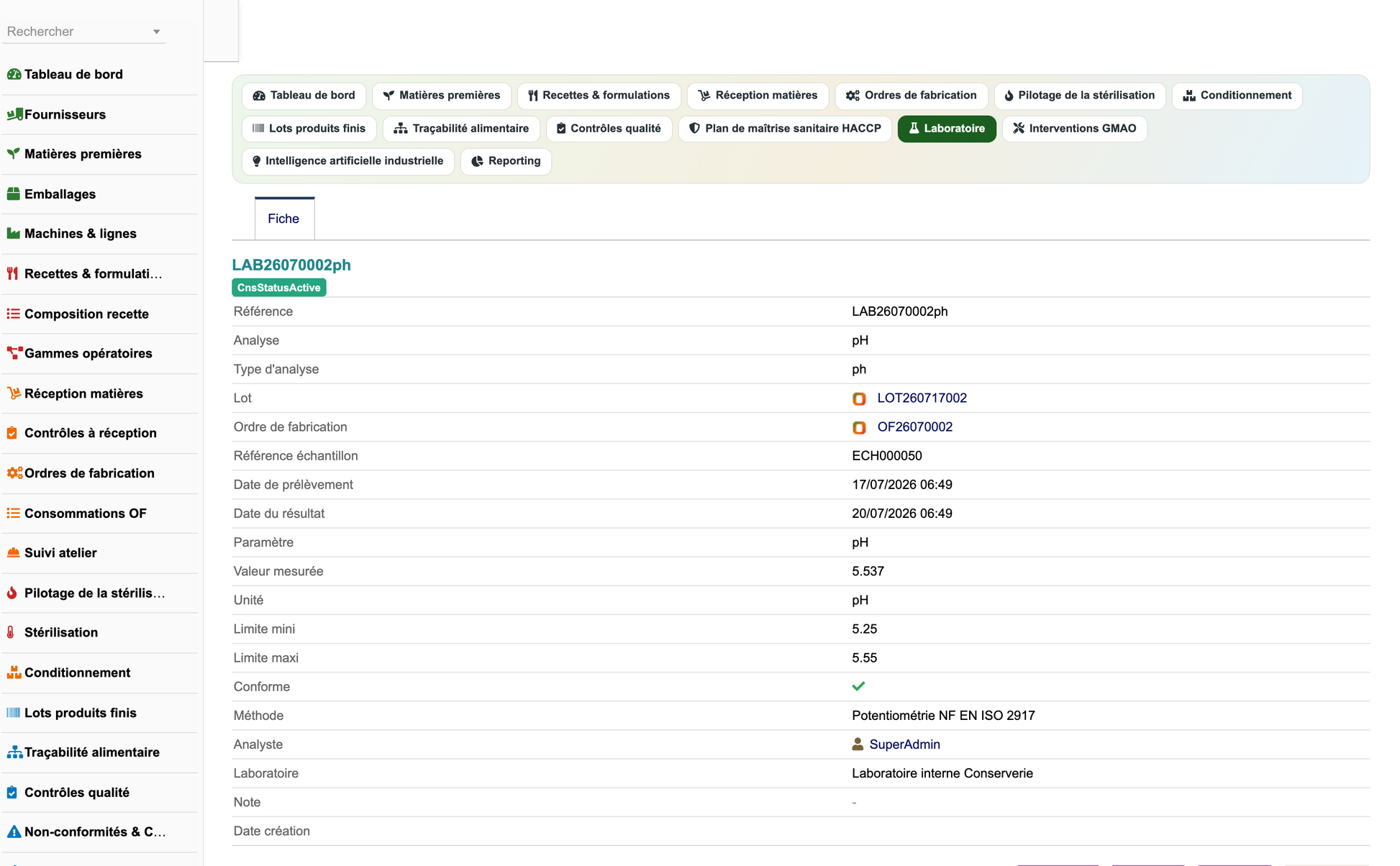The width and height of the screenshot is (1400, 866).
Task: Click the CnsStatusActive status badge
Action: [x=279, y=288]
